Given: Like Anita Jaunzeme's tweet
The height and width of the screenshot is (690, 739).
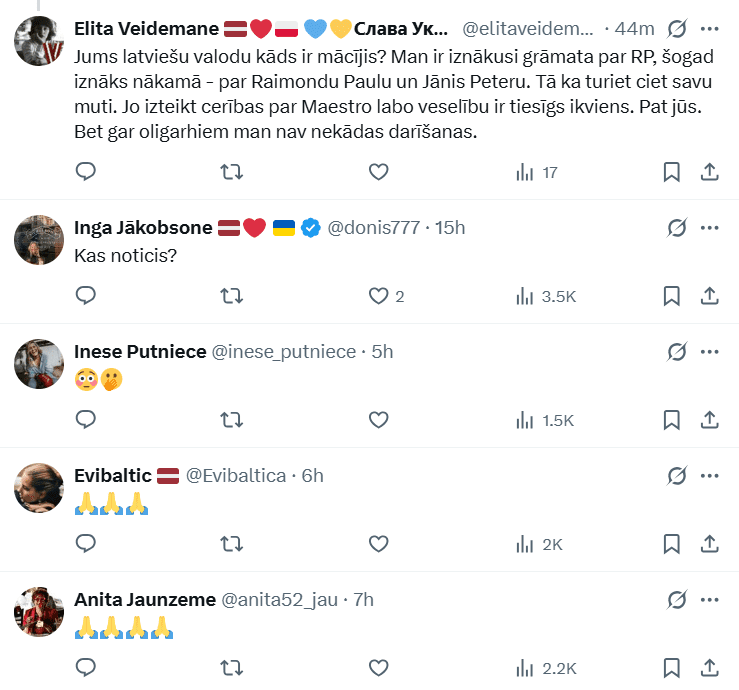Looking at the screenshot, I should point(378,667).
